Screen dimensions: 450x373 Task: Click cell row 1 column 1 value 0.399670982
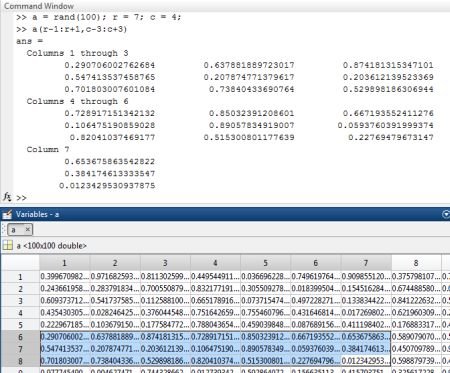(65, 277)
